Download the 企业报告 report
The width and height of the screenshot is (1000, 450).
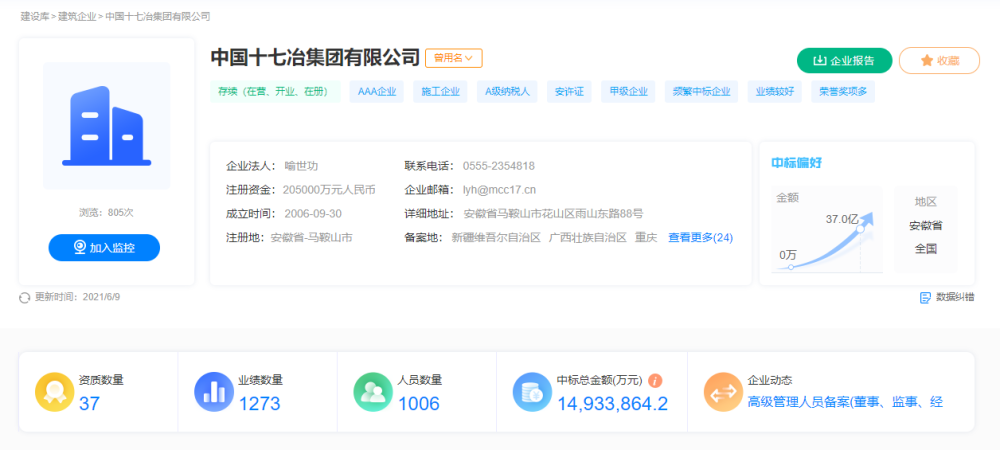tap(844, 61)
